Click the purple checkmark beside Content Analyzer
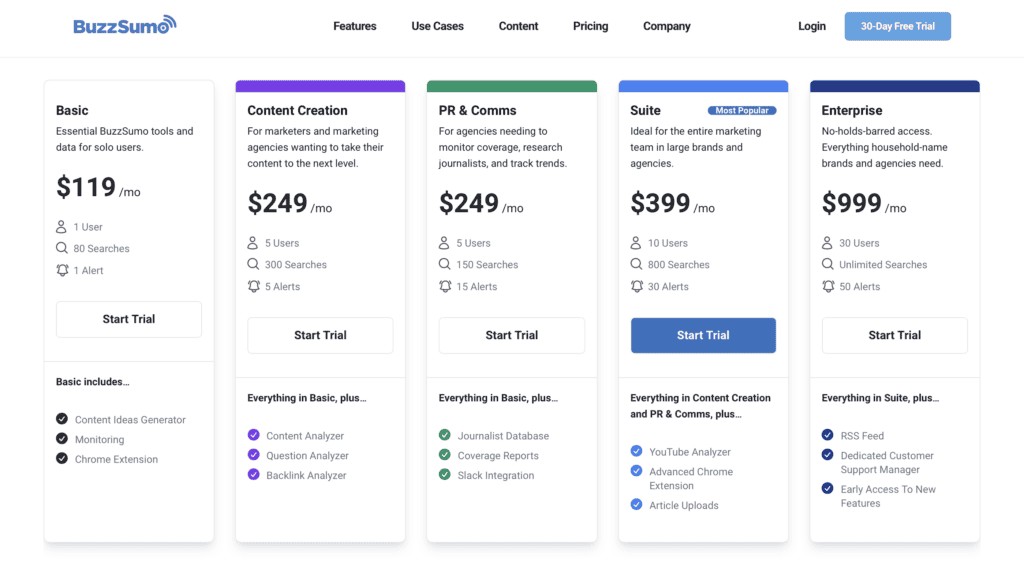 tap(253, 435)
